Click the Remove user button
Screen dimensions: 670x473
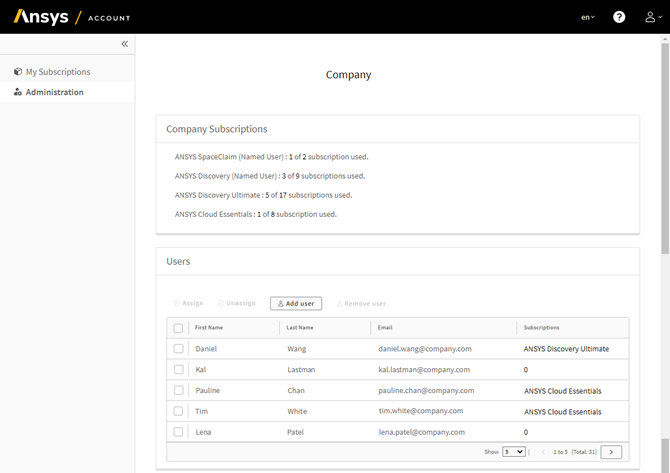(361, 303)
